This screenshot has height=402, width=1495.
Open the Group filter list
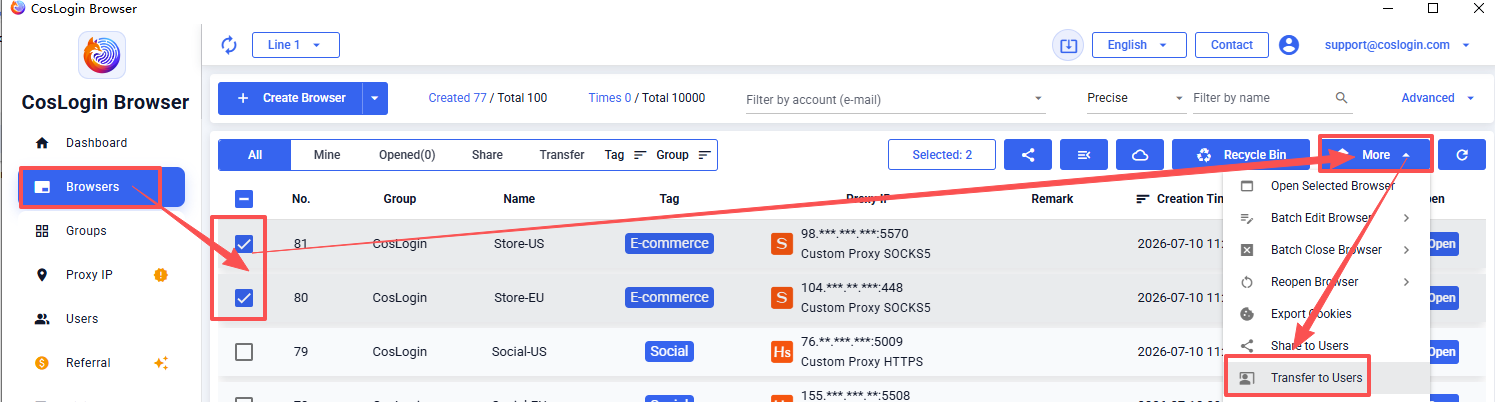[x=684, y=155]
